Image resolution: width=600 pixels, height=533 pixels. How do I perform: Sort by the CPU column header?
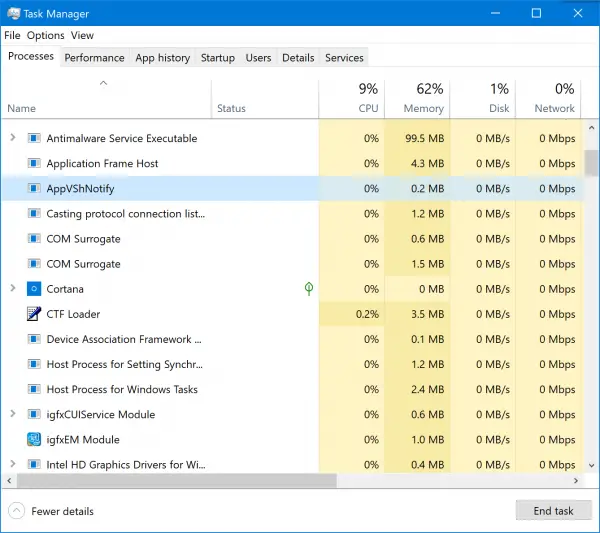point(352,99)
